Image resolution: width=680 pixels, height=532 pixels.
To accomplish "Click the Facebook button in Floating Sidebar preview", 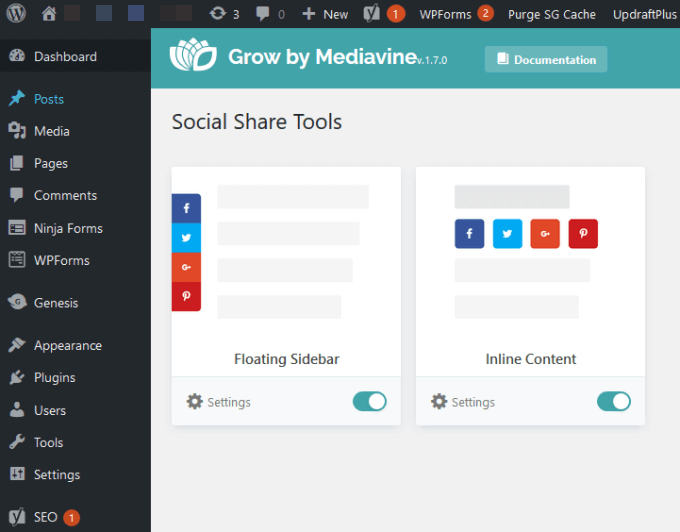I will tap(186, 208).
